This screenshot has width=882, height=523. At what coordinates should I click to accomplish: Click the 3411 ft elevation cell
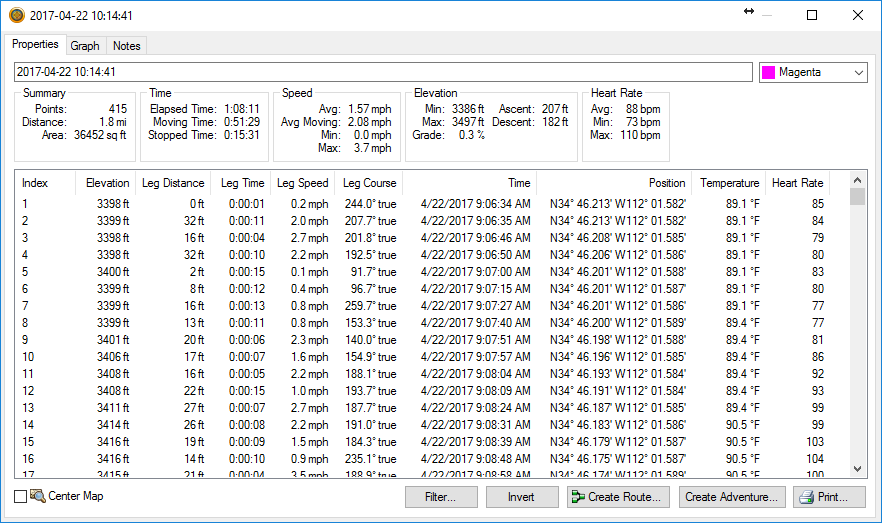(x=113, y=408)
